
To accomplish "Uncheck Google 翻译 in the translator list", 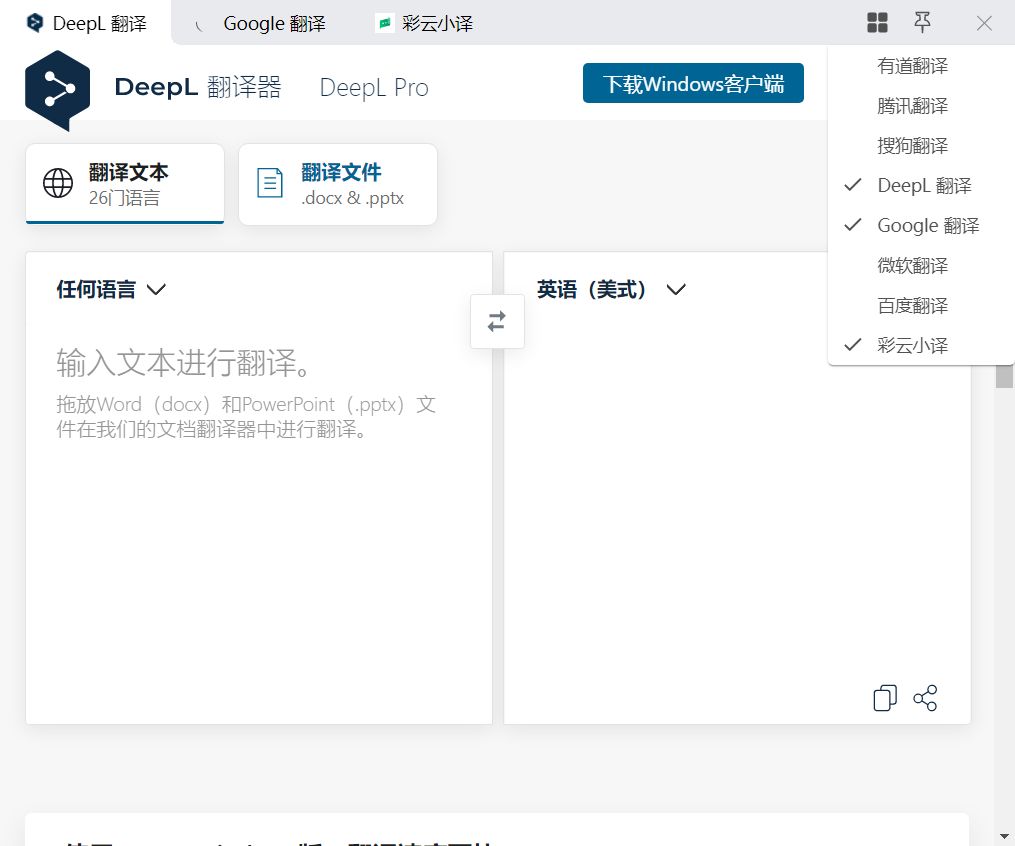I will (x=921, y=225).
